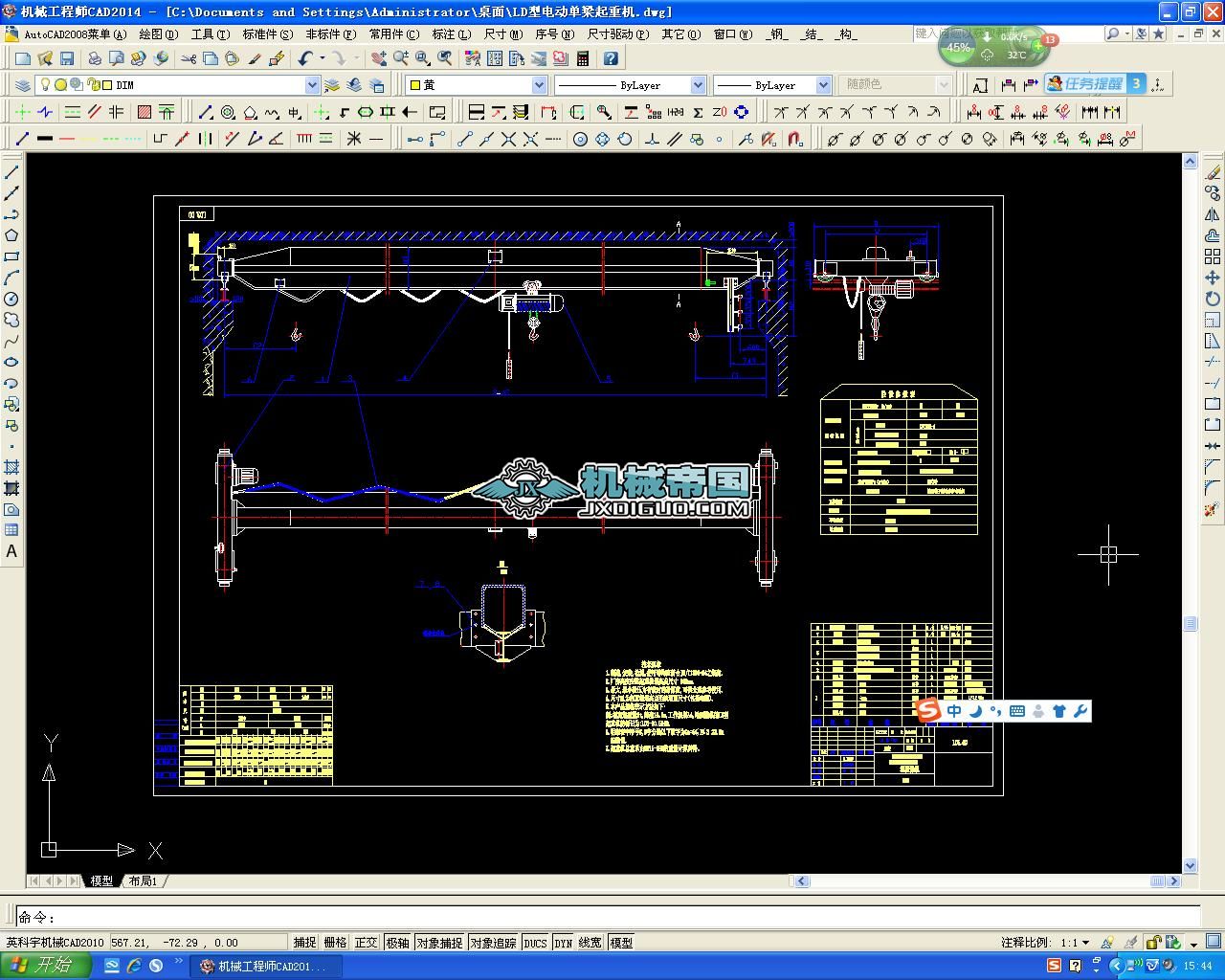
Task: Select the Rectangle draw tool
Action: [11, 256]
